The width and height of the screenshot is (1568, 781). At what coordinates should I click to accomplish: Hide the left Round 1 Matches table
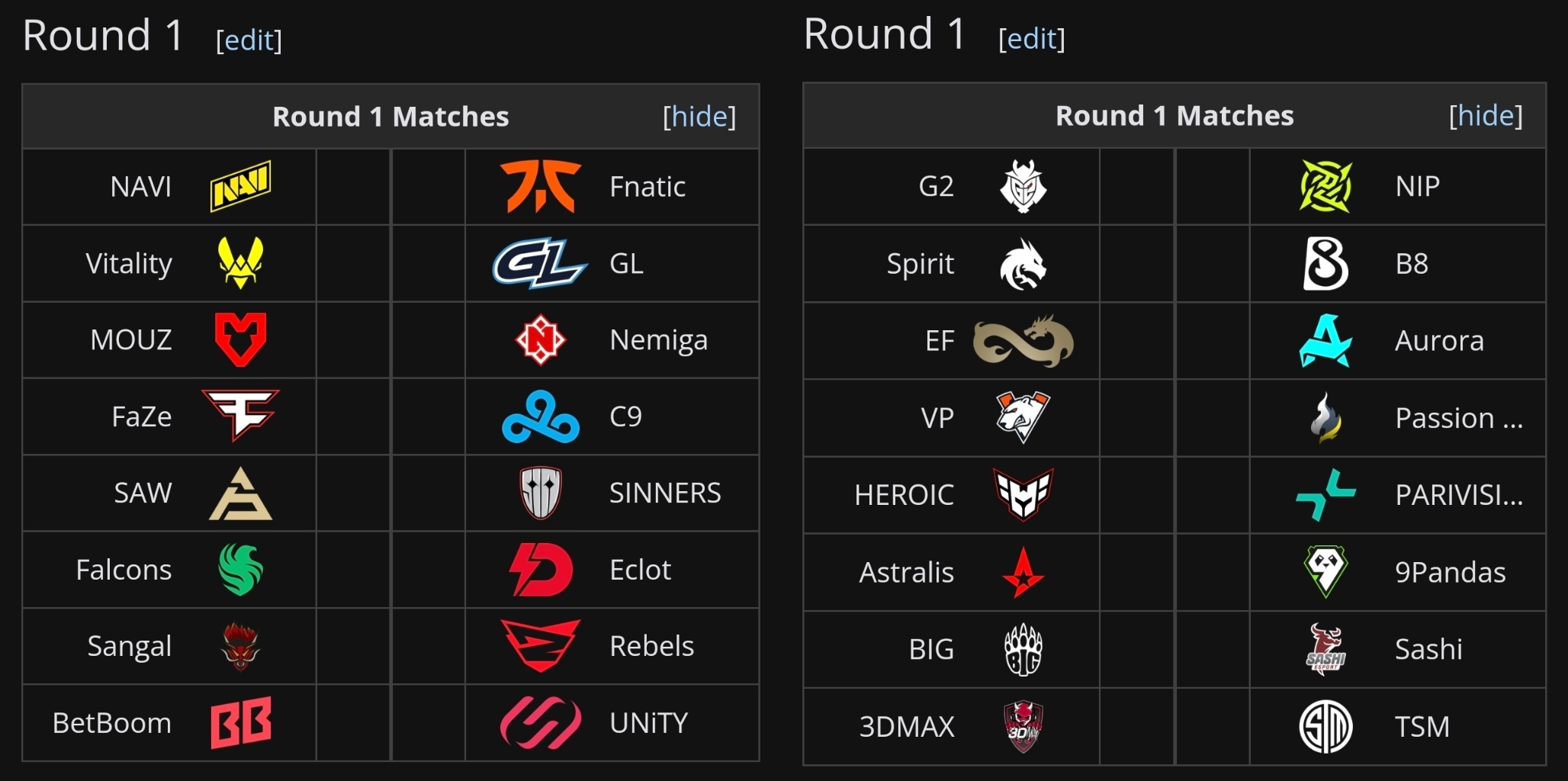tap(699, 116)
